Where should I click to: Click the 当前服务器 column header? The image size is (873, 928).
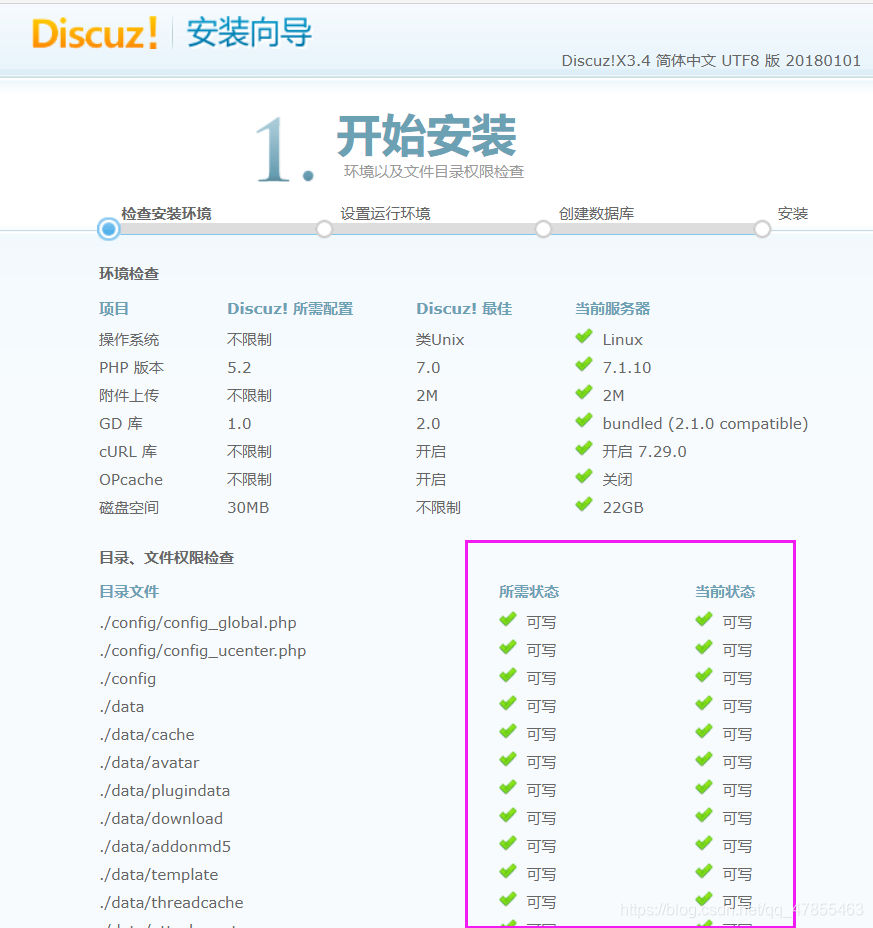613,309
